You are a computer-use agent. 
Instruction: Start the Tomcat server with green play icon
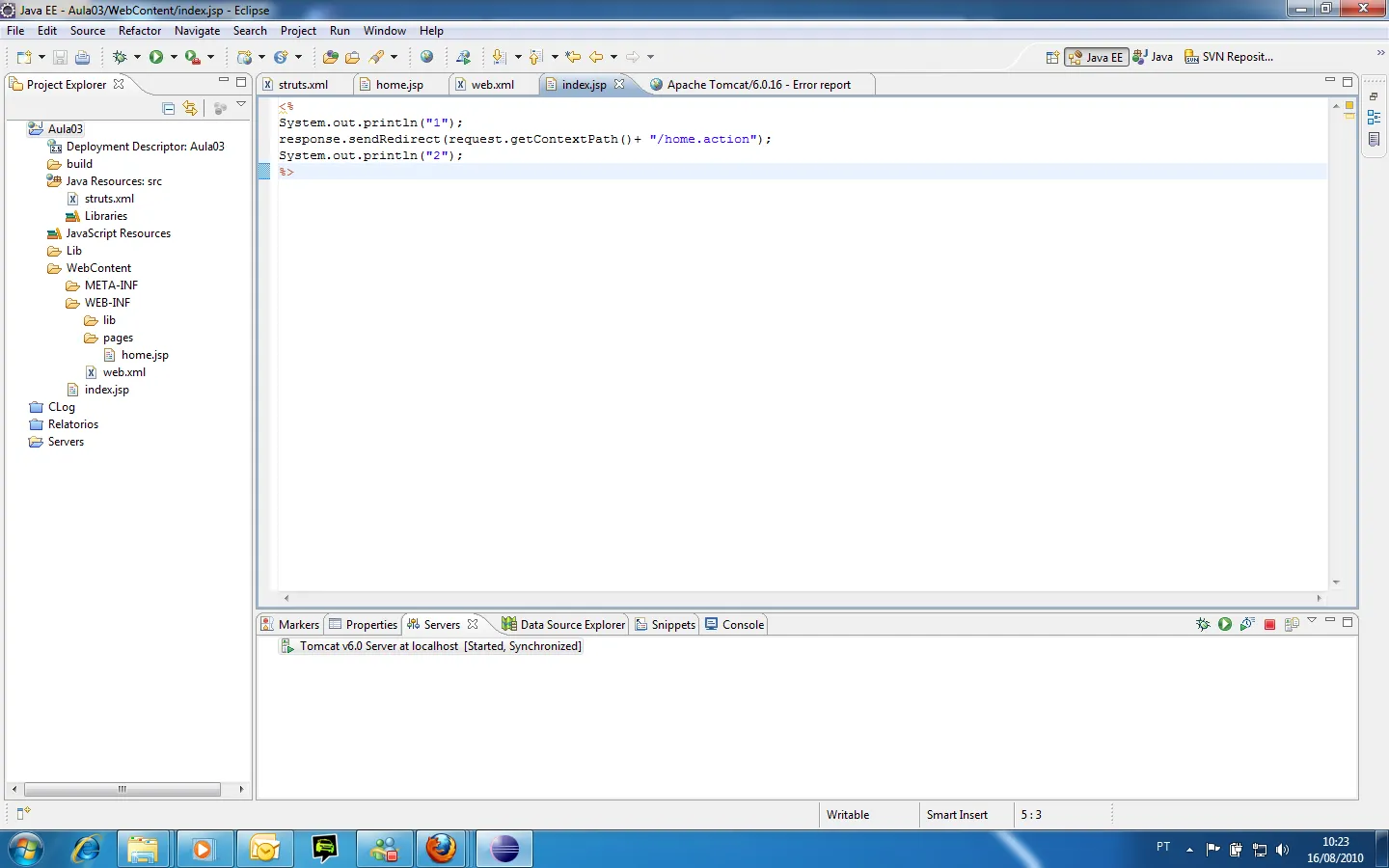[x=1225, y=624]
